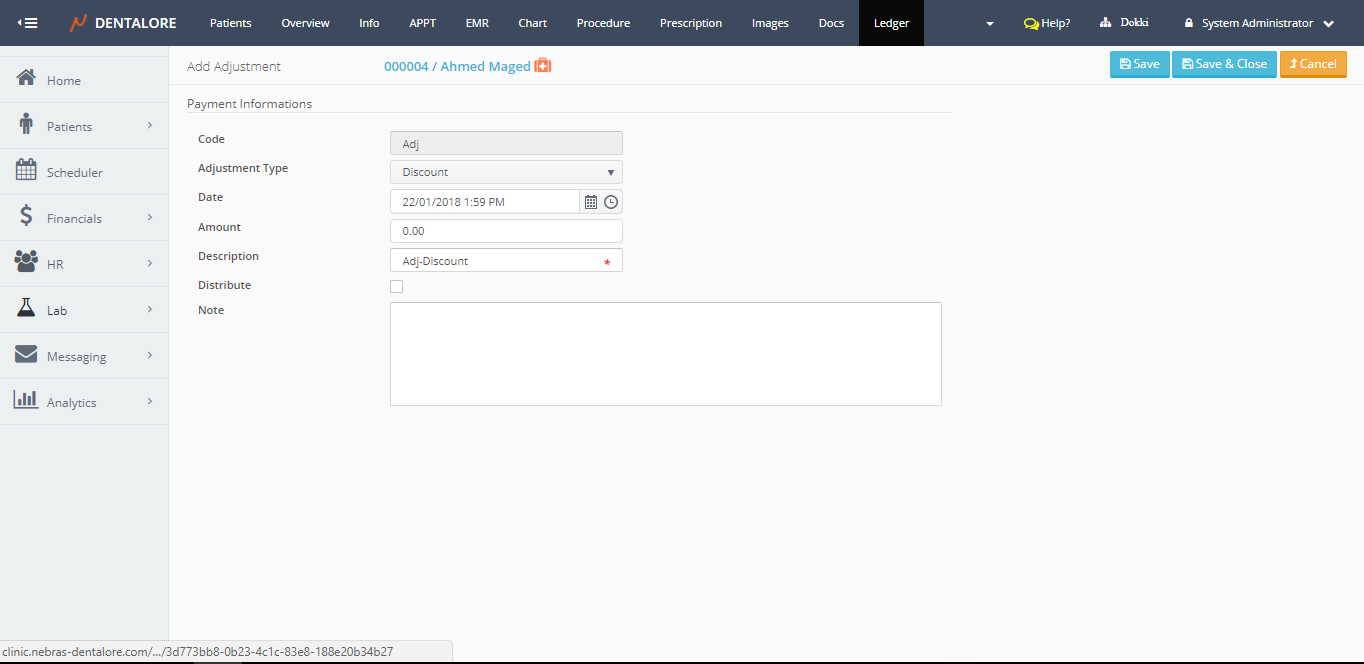Screen dimensions: 1364x664
Task: Open the clock time picker icon
Action: pos(611,202)
